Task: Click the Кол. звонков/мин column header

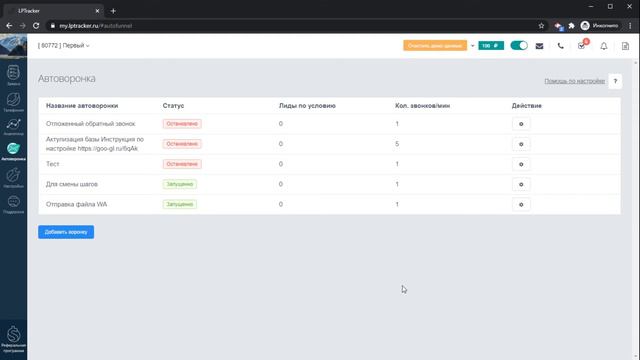Action: click(x=422, y=106)
